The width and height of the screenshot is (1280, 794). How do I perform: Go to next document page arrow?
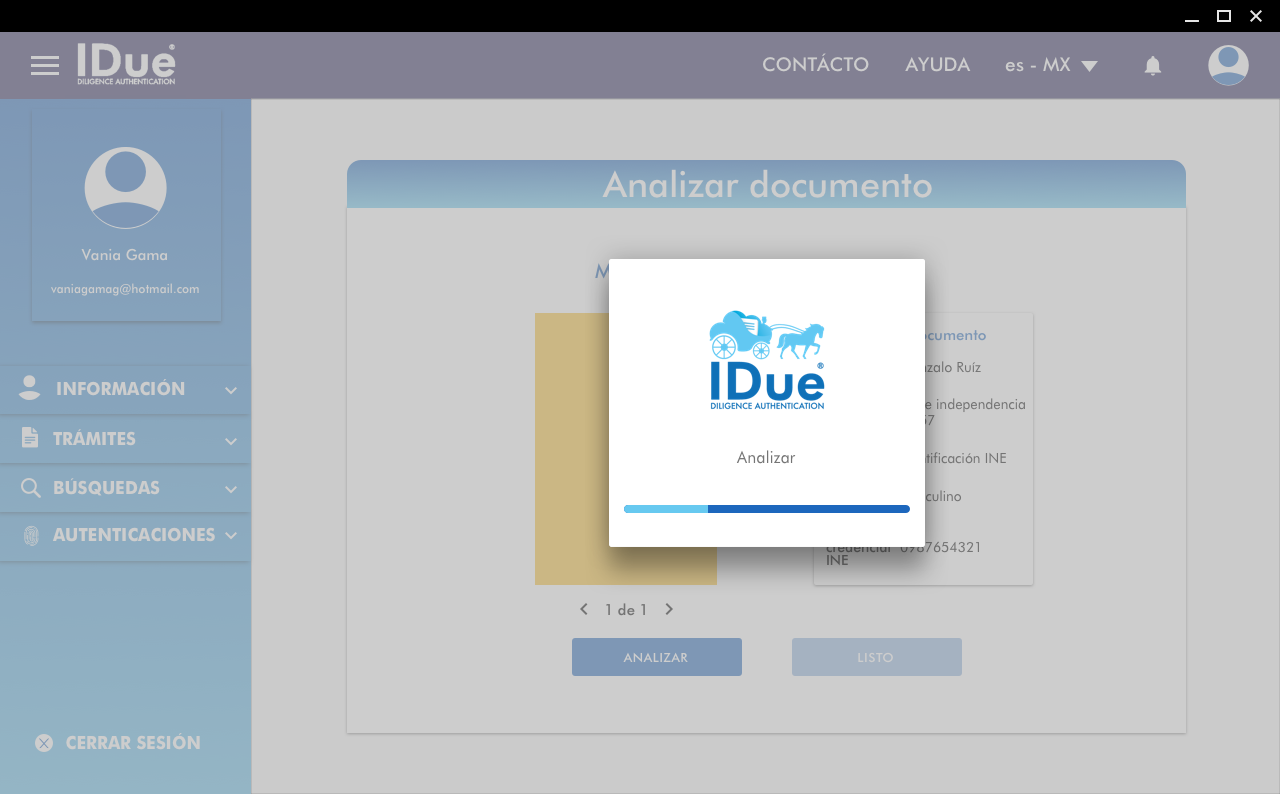click(x=669, y=609)
